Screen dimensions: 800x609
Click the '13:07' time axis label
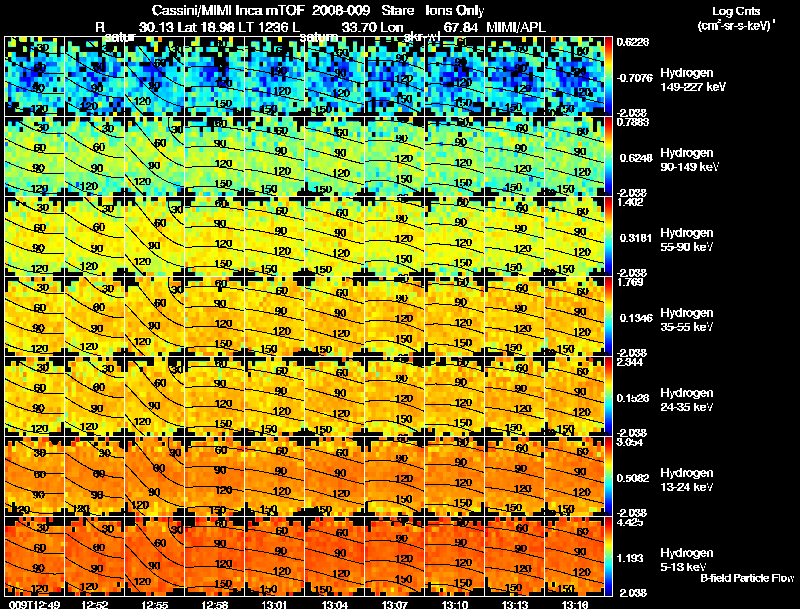point(395,604)
